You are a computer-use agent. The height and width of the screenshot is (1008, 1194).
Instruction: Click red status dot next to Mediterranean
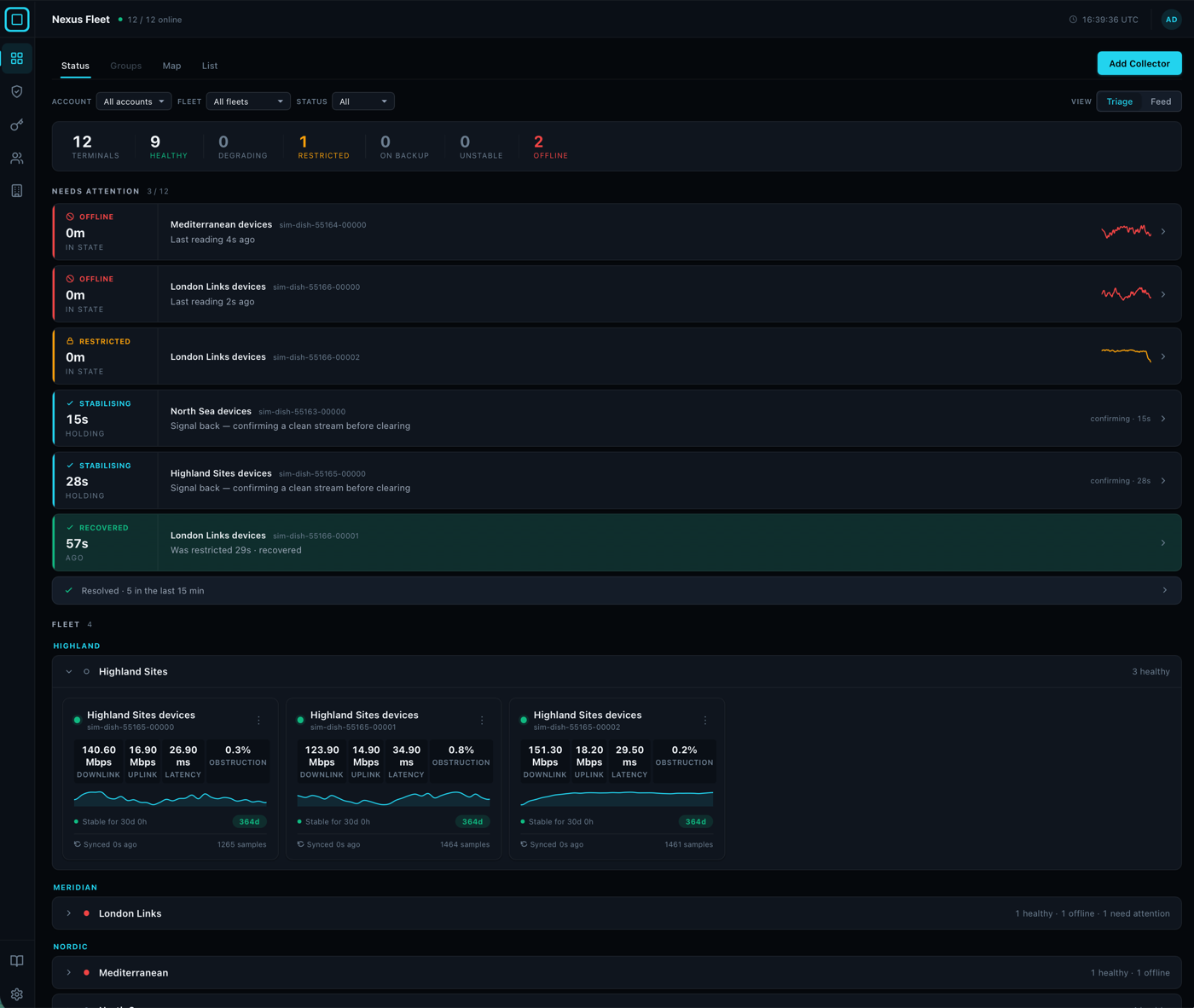point(86,972)
